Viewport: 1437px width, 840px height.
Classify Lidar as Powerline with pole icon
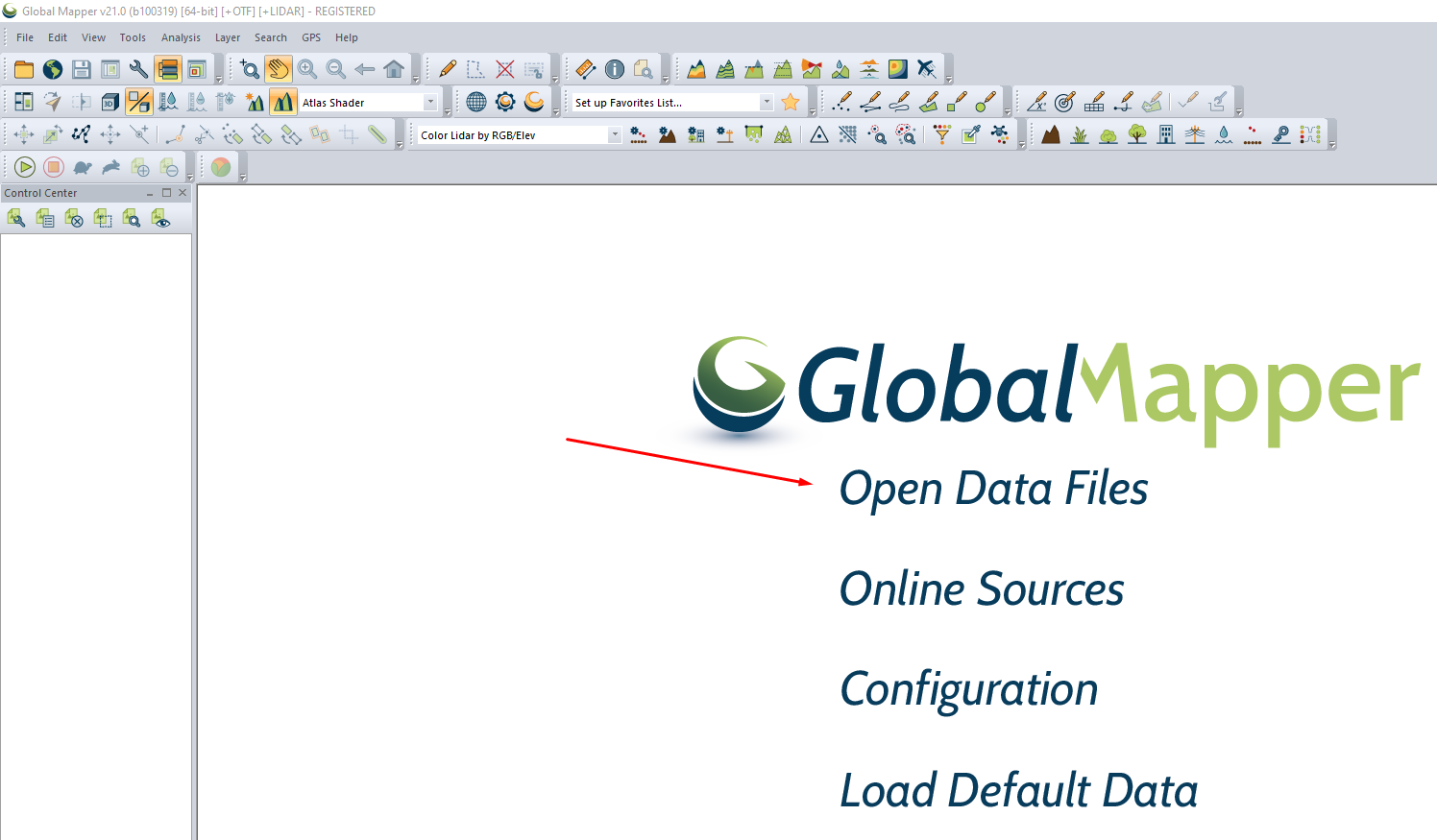(x=1195, y=134)
